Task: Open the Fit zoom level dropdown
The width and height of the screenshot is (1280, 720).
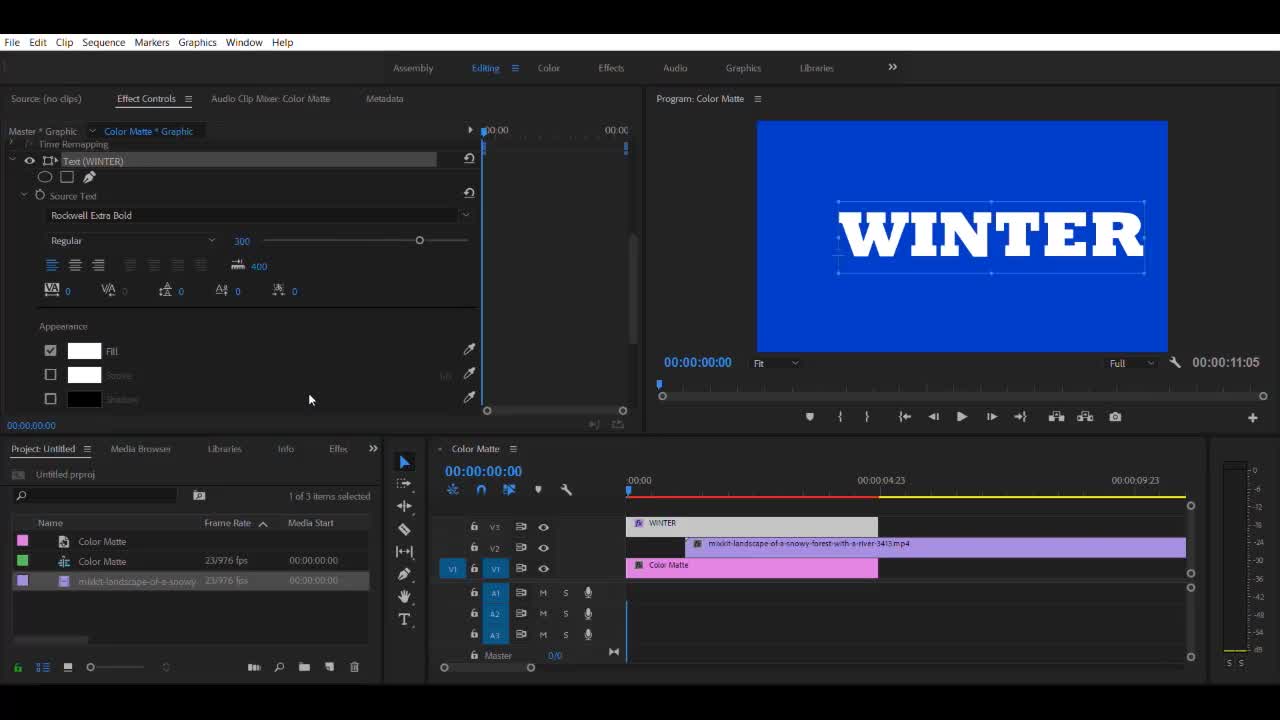Action: 776,363
